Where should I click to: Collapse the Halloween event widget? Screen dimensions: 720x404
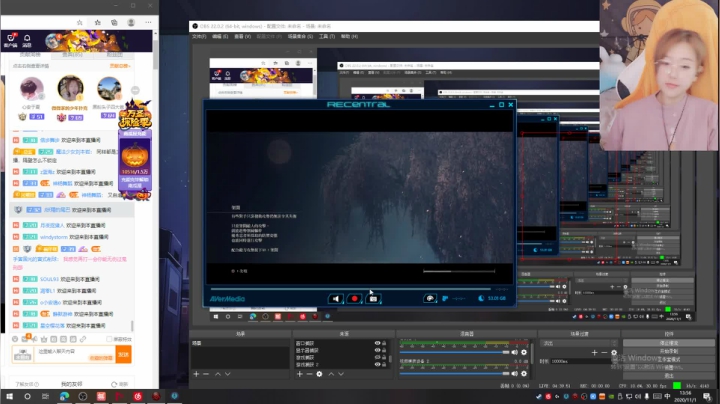(x=135, y=90)
